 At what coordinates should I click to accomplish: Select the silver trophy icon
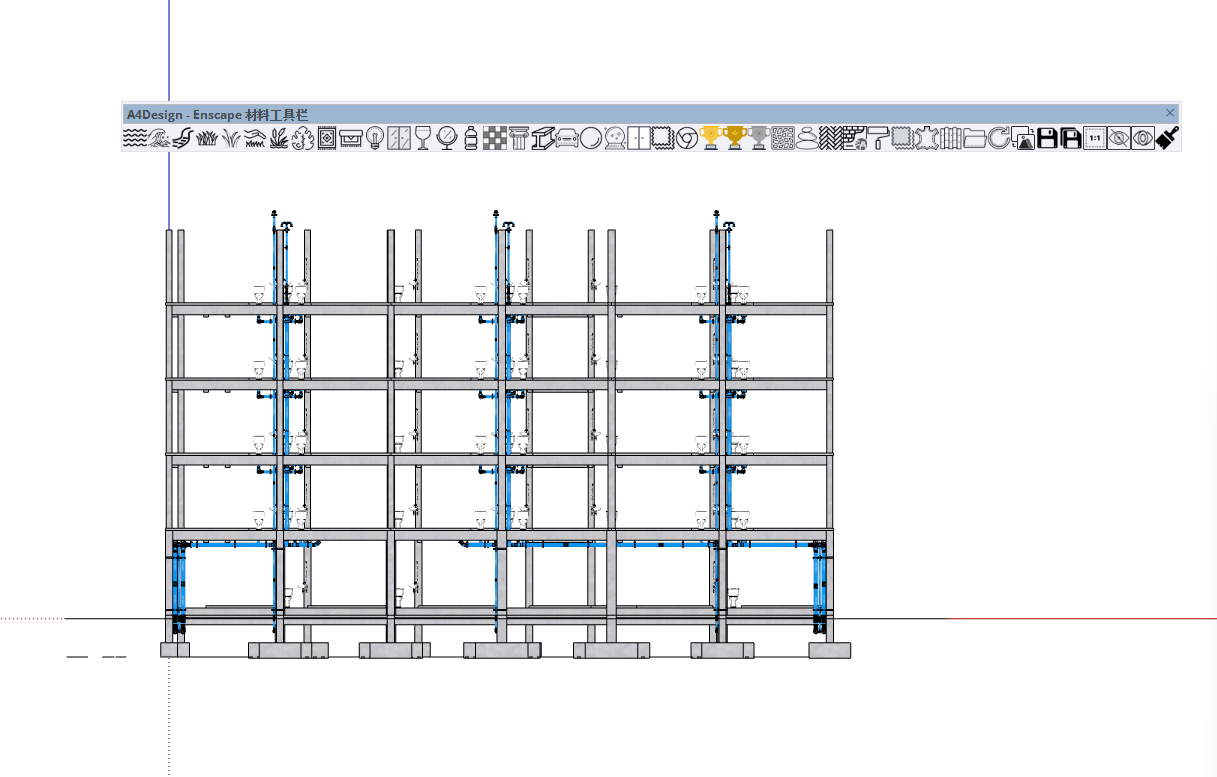tap(759, 138)
